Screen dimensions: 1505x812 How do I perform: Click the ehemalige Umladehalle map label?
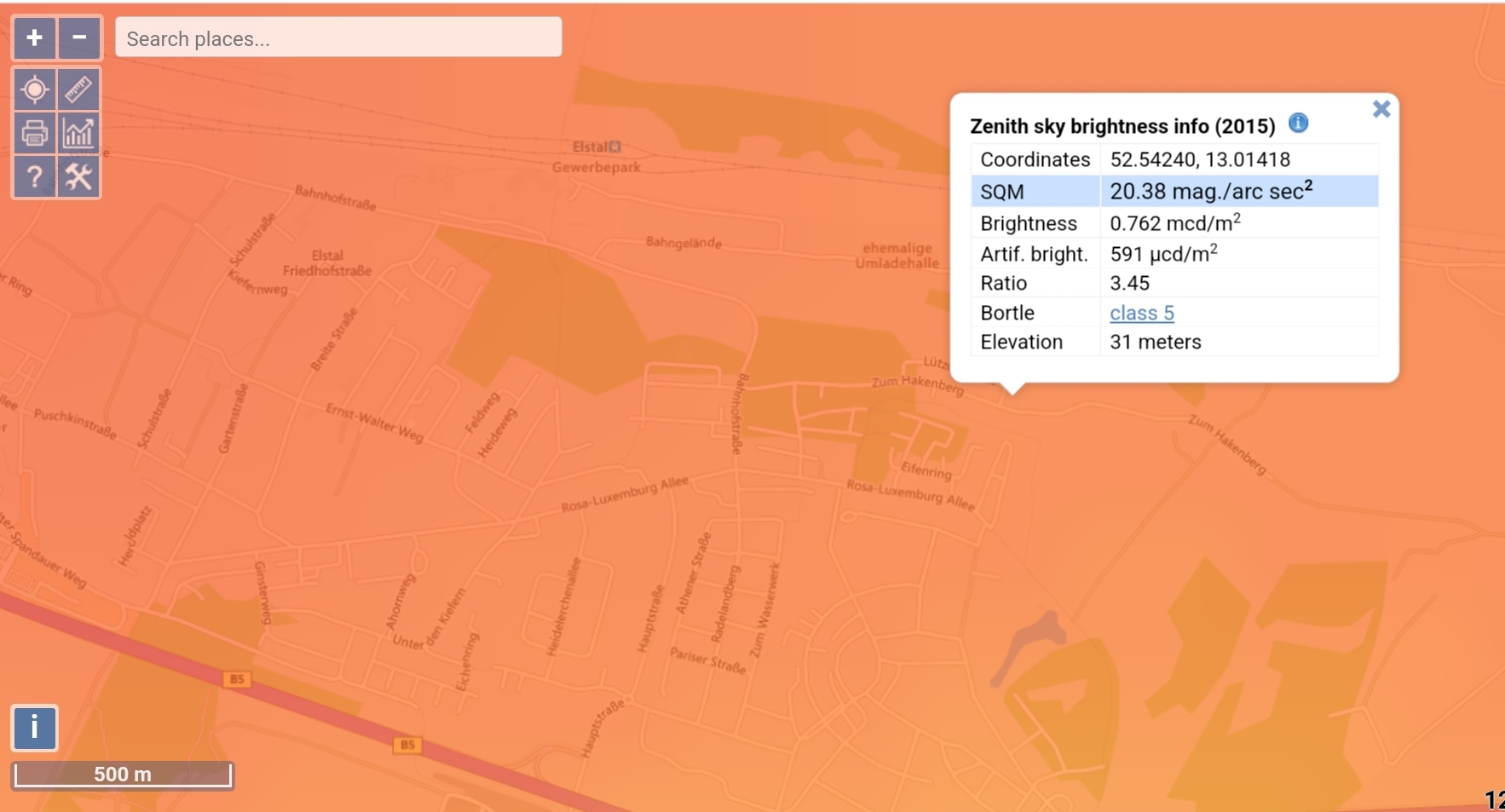pyautogui.click(x=897, y=255)
